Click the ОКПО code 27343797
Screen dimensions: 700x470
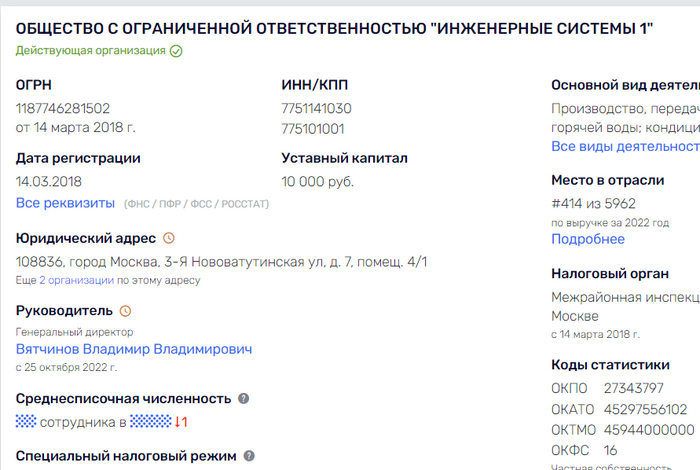click(634, 388)
